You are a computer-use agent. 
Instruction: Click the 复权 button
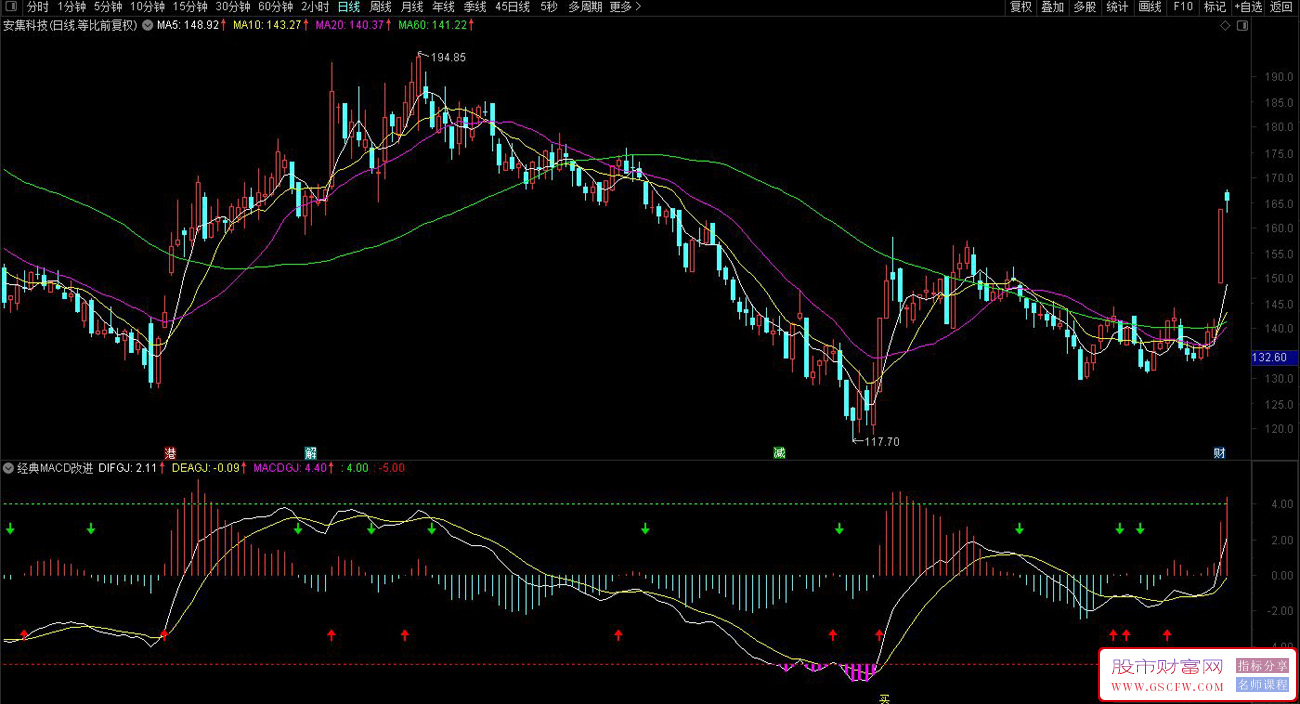click(x=1021, y=7)
